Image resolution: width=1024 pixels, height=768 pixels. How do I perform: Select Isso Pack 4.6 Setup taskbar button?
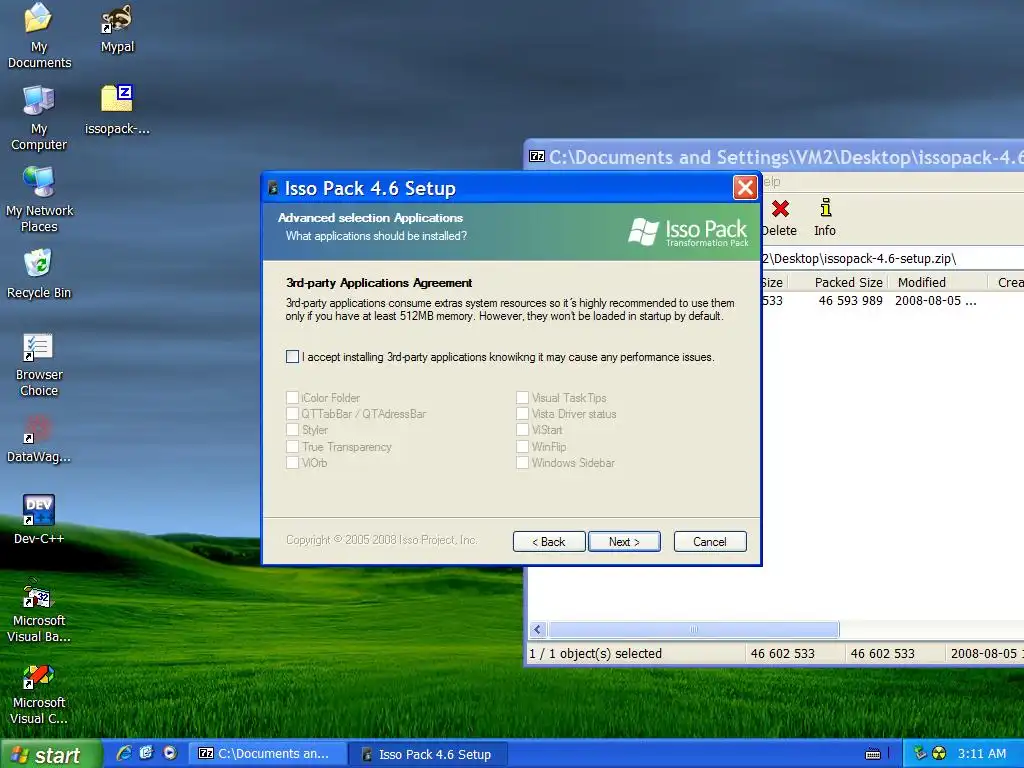click(428, 754)
